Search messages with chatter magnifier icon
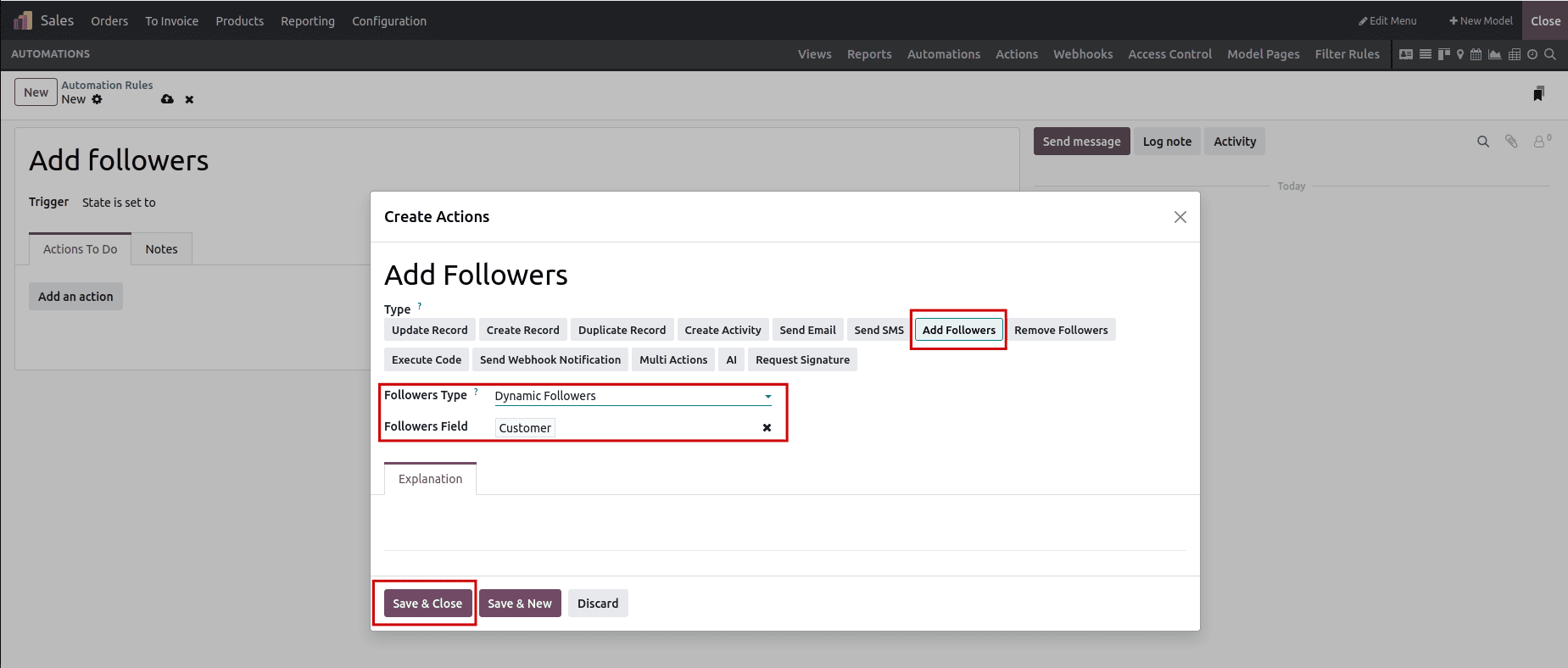The width and height of the screenshot is (1568, 668). coord(1483,142)
